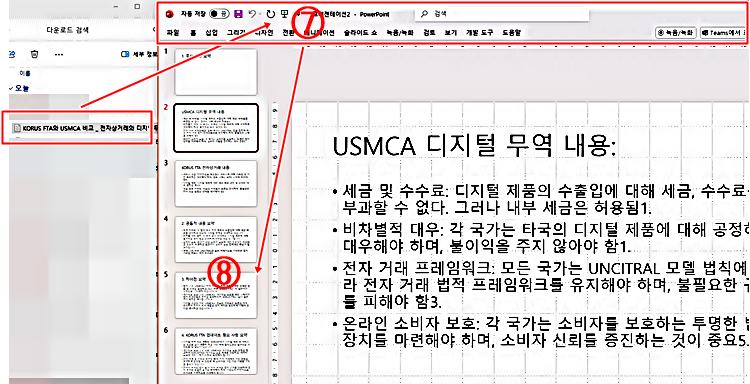Switch to the 홈 ribbon tab
Image resolution: width=750 pixels, height=384 pixels.
(x=193, y=33)
